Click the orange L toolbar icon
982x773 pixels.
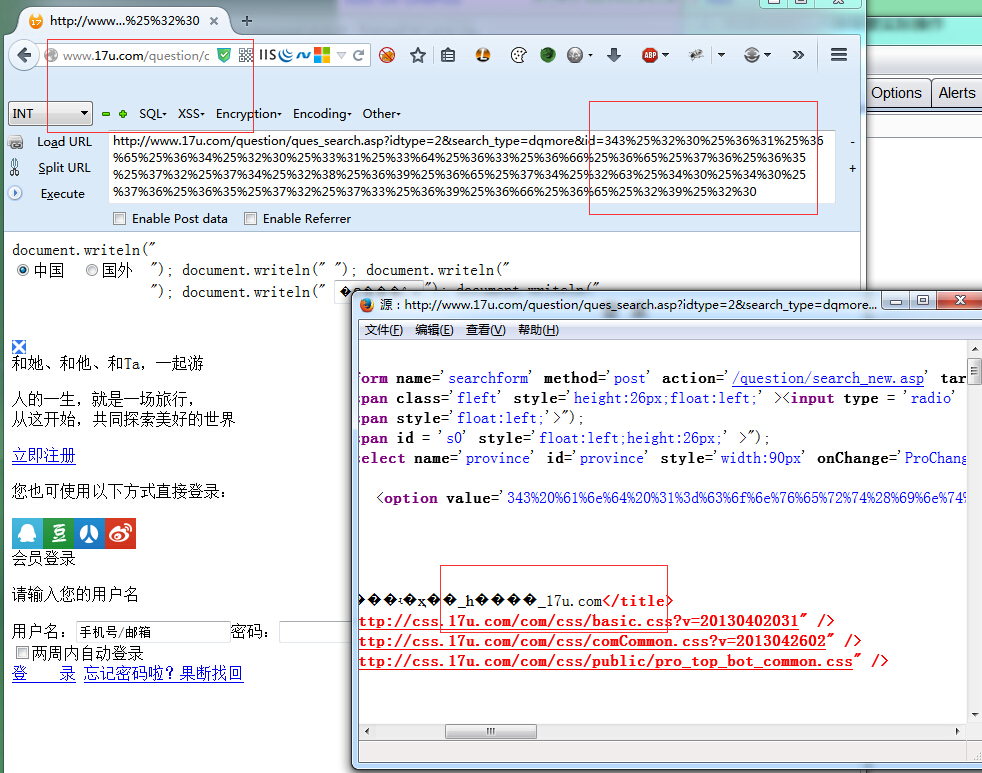(483, 55)
